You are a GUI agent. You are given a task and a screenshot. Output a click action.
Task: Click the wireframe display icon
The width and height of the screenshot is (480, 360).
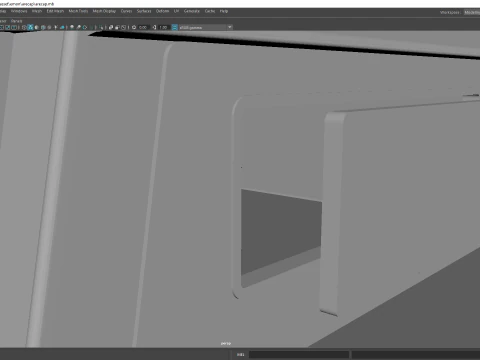pyautogui.click(x=24, y=27)
